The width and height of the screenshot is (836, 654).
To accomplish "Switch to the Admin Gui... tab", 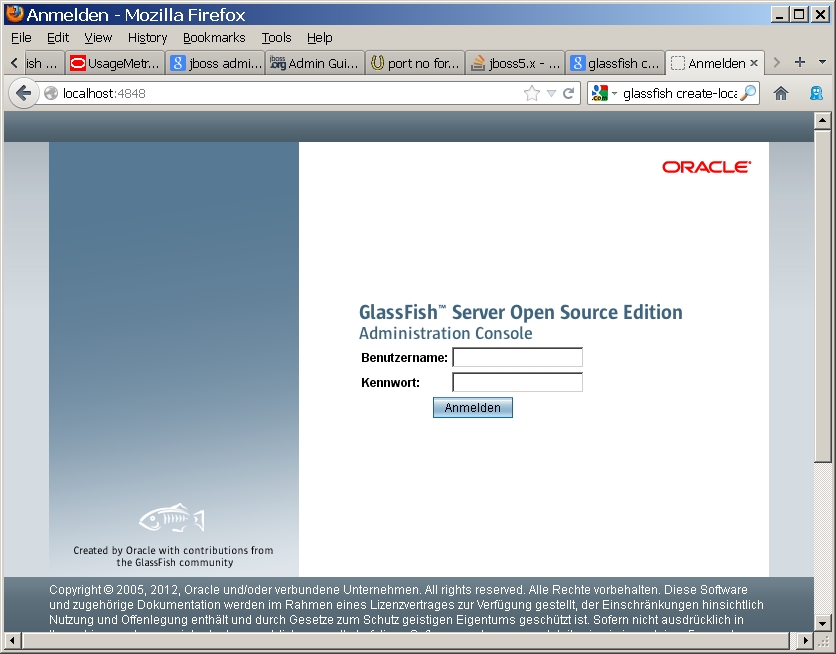I will point(315,63).
